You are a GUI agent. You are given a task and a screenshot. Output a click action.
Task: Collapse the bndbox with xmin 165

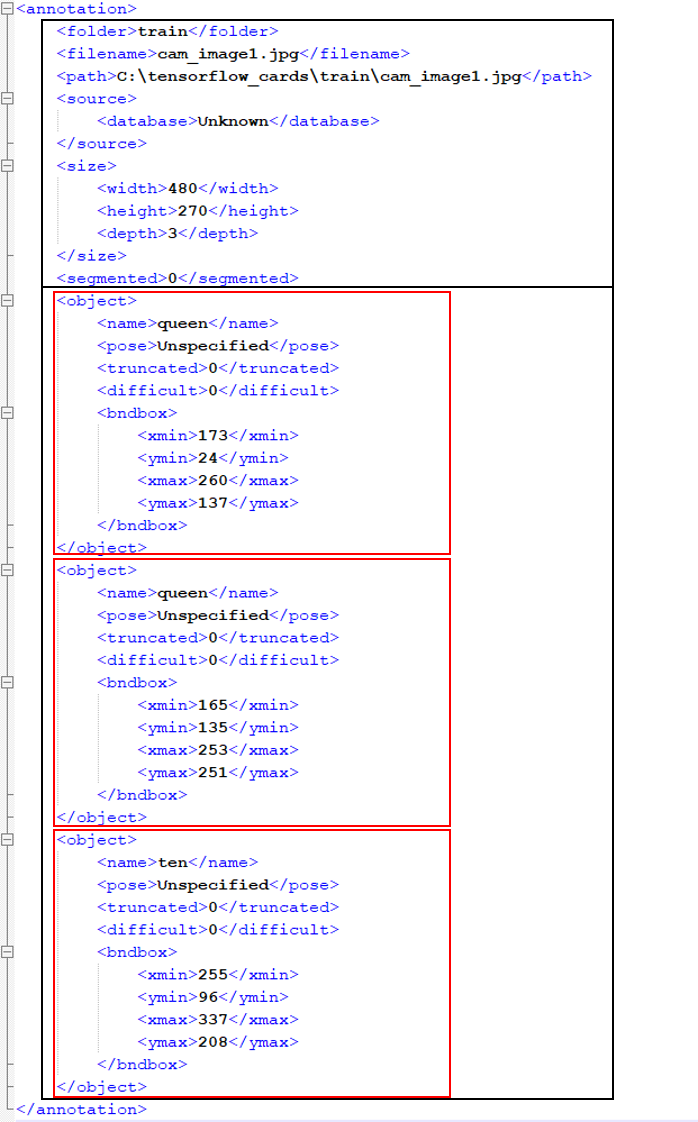coord(7,683)
